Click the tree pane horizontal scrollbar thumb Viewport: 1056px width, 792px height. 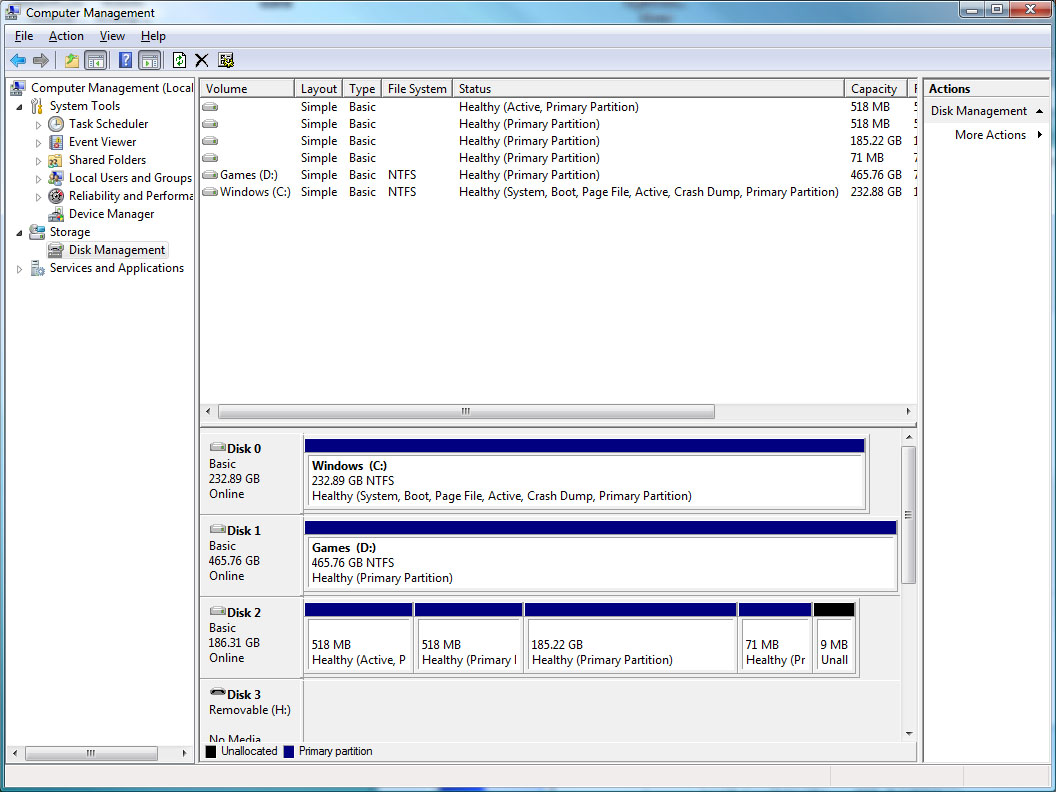pyautogui.click(x=91, y=753)
